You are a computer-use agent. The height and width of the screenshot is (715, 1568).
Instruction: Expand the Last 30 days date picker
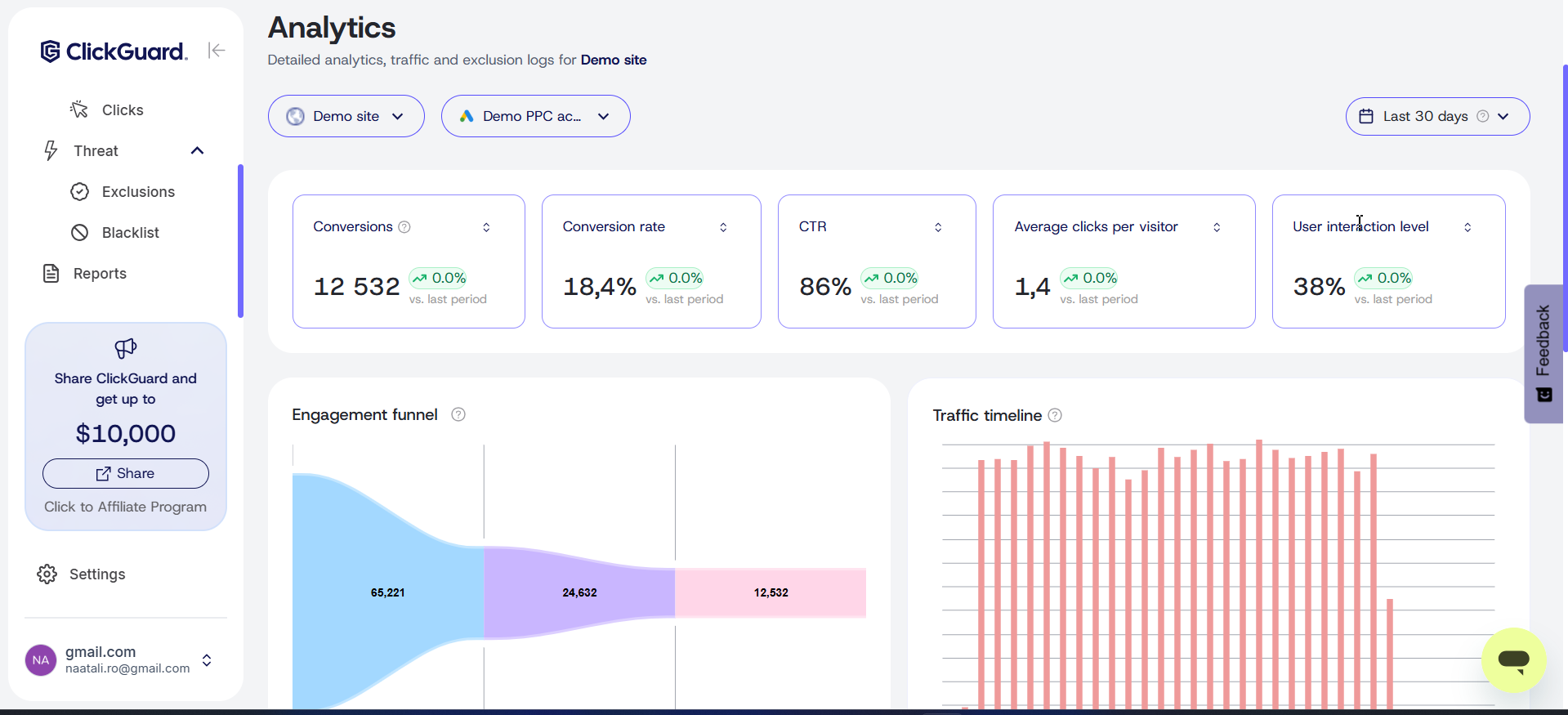point(1437,116)
